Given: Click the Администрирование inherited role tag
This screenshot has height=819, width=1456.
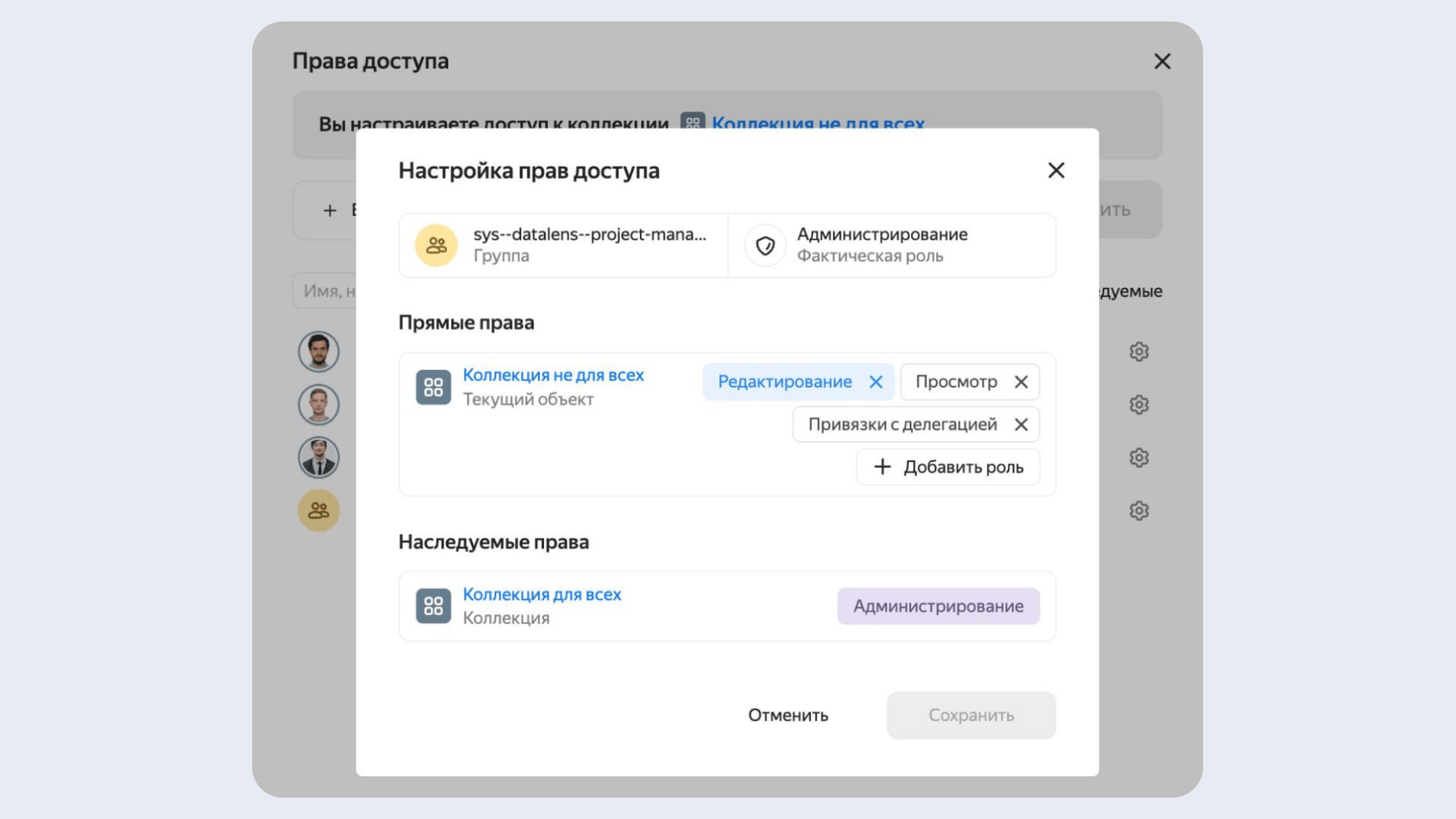Looking at the screenshot, I should 938,606.
